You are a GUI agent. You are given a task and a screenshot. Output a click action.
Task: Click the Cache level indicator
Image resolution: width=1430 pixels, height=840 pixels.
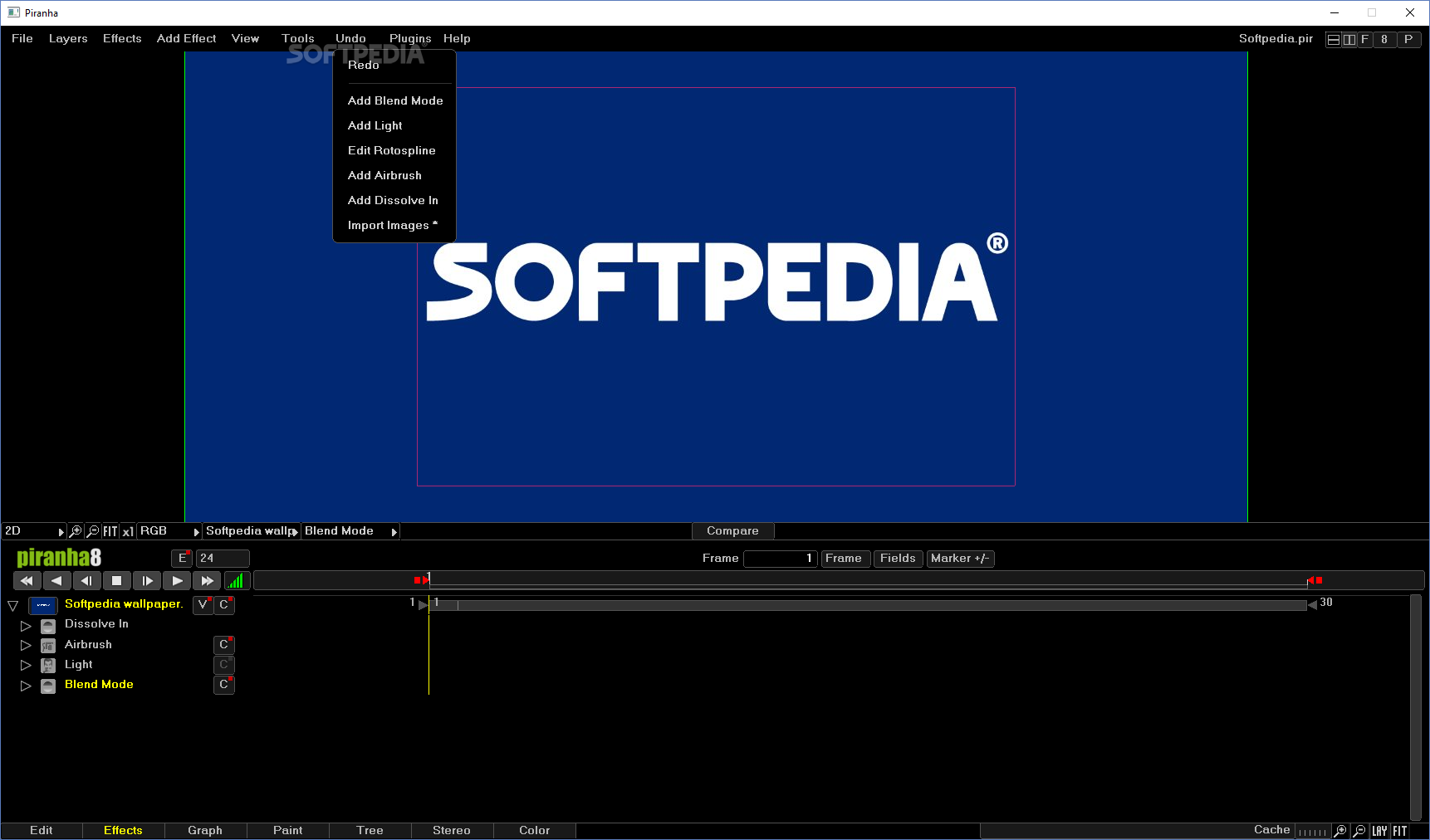pyautogui.click(x=1312, y=832)
